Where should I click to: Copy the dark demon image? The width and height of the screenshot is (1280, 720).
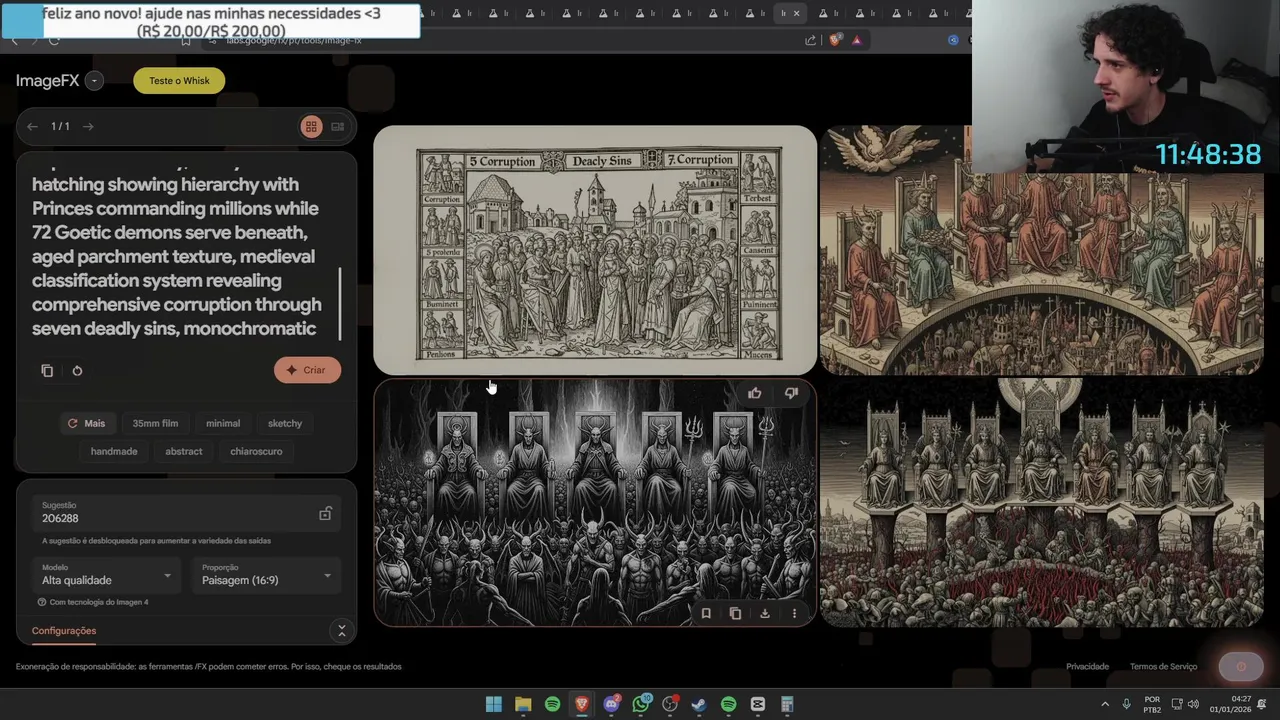[735, 613]
